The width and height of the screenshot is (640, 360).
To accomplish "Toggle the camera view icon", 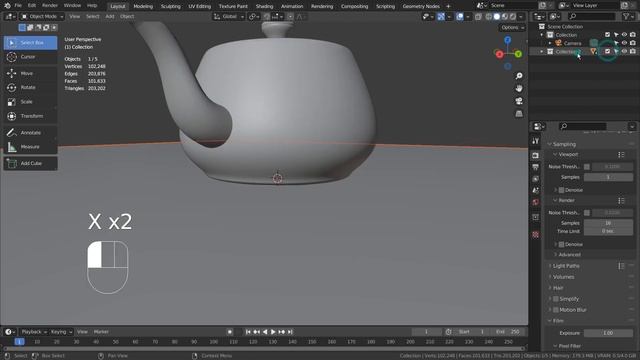I will pos(519,101).
